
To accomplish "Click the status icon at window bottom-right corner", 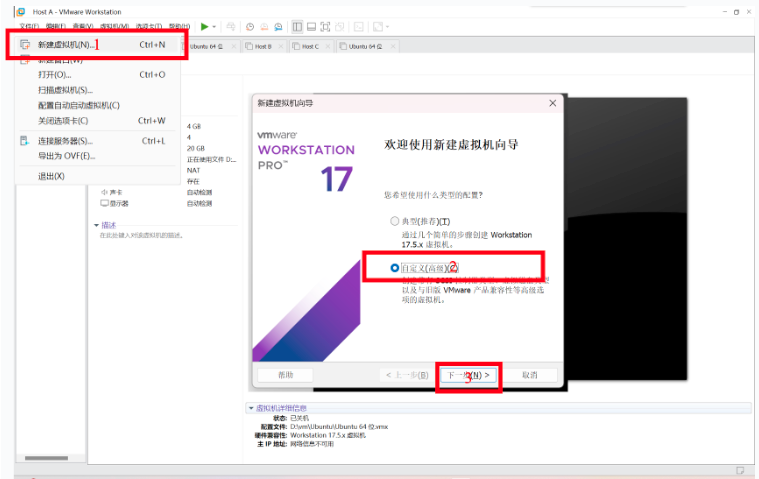I will coord(740,470).
